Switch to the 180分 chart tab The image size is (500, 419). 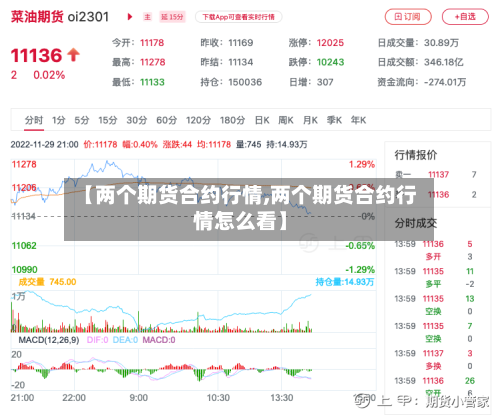coord(232,120)
